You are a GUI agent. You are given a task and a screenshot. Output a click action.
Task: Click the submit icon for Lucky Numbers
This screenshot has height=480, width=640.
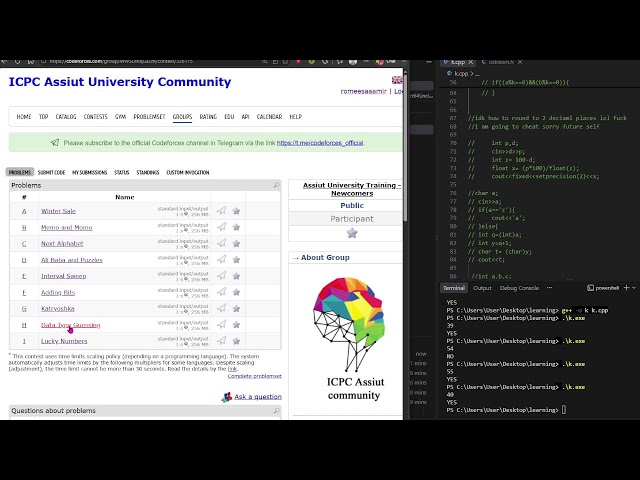[x=221, y=340]
